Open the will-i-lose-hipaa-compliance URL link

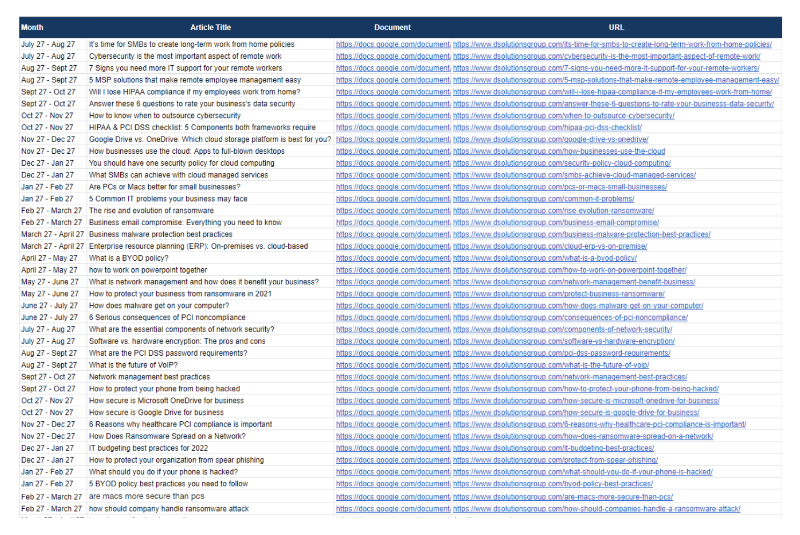click(612, 92)
